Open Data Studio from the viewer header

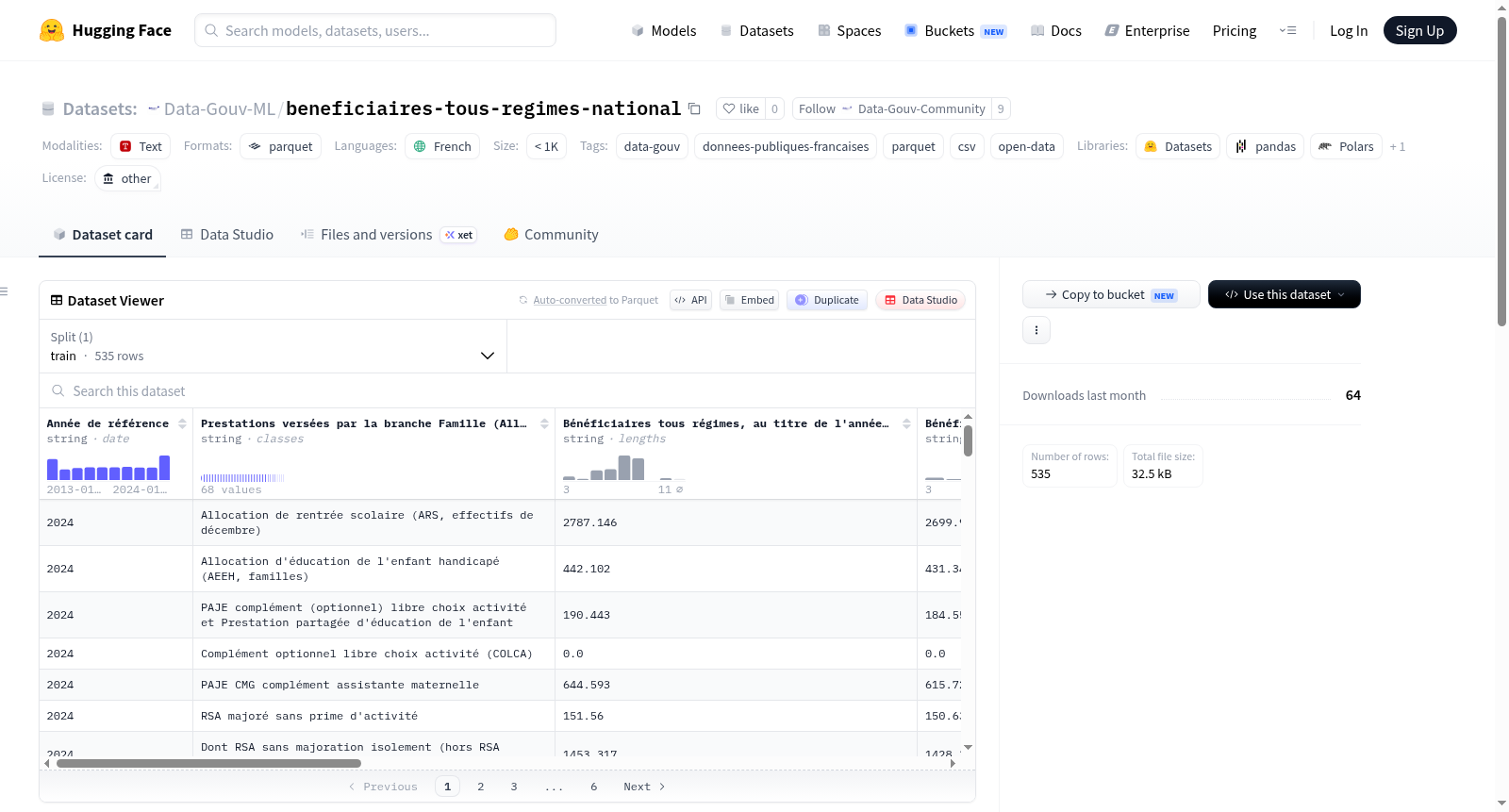pos(920,300)
